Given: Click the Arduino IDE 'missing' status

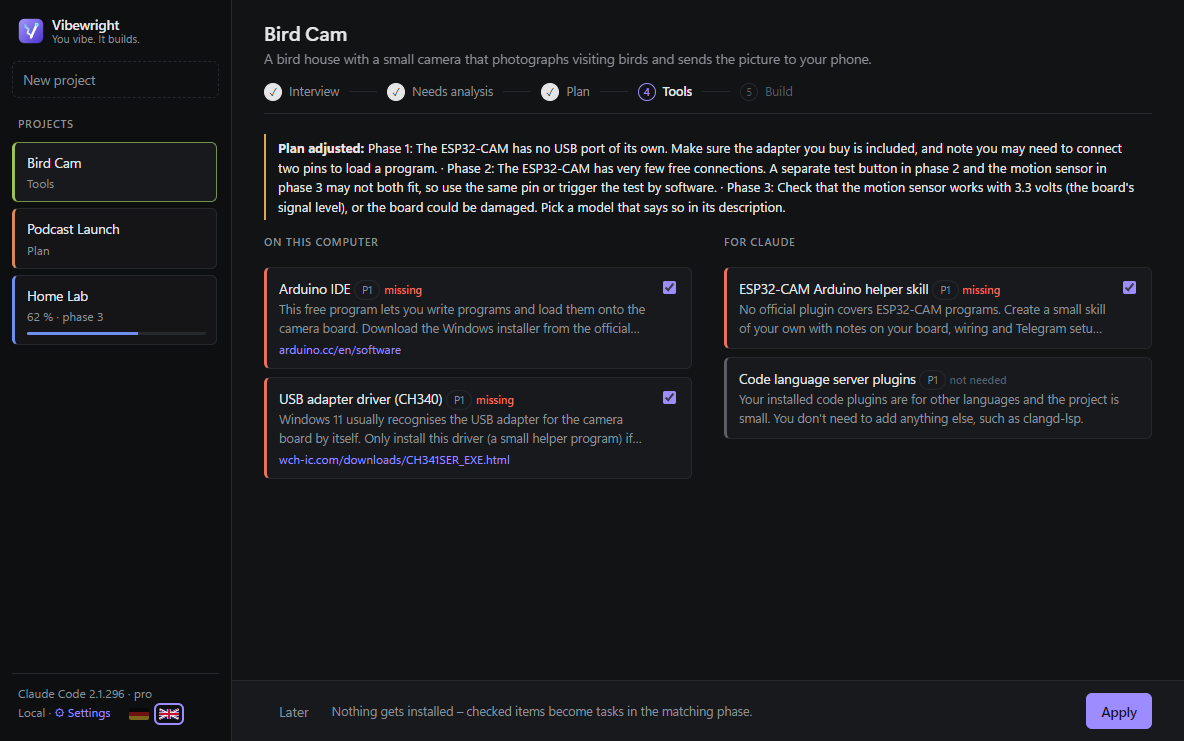Looking at the screenshot, I should pyautogui.click(x=403, y=290).
